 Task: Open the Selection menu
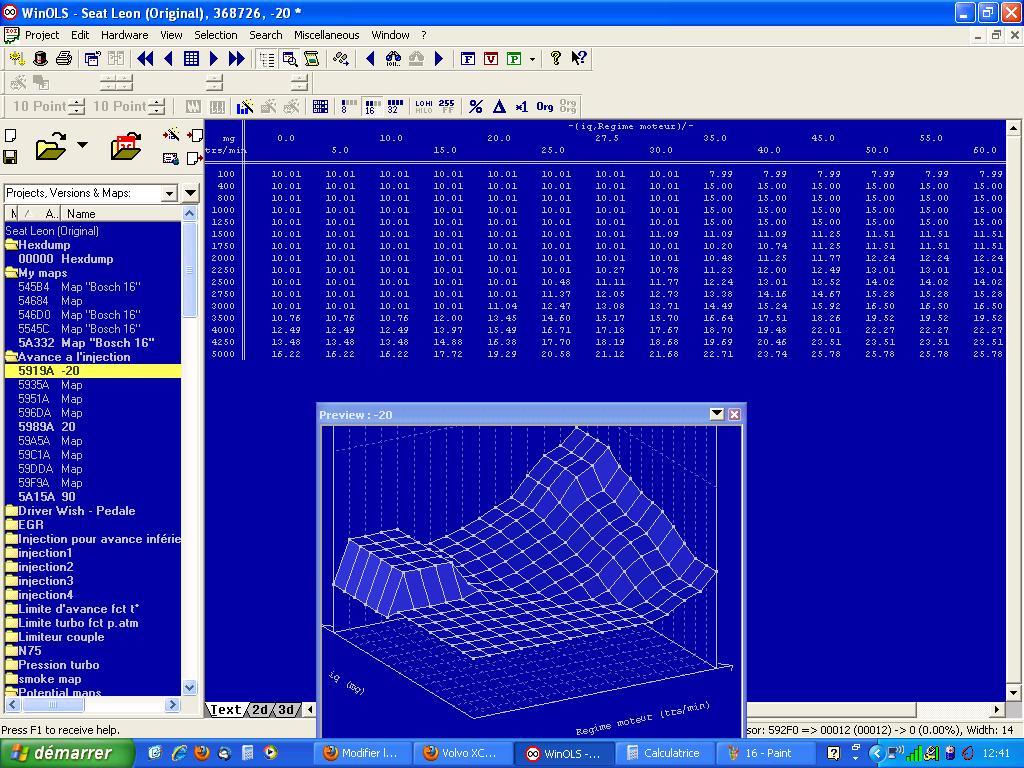216,35
